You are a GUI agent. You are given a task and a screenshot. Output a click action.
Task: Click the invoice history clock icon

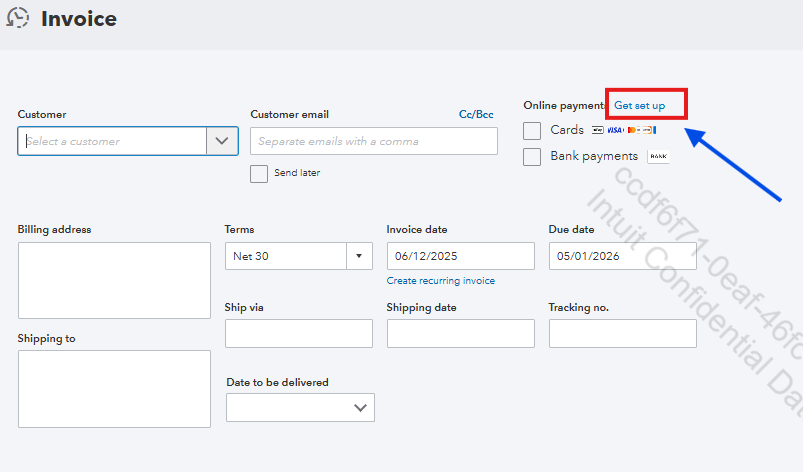pyautogui.click(x=17, y=18)
